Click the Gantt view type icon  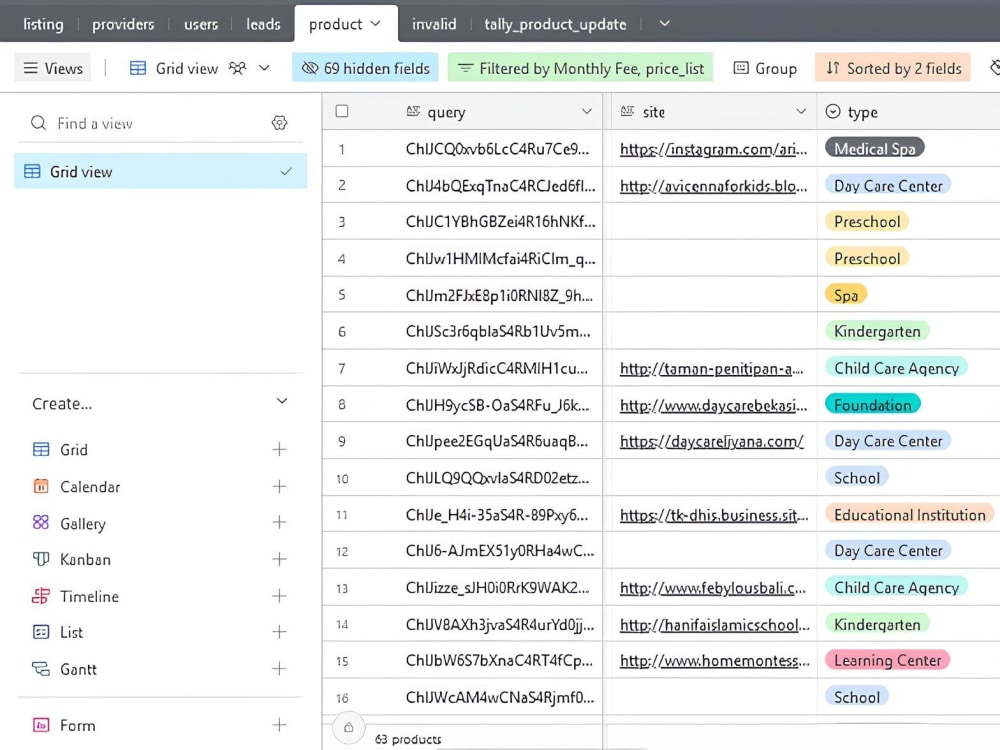41,669
